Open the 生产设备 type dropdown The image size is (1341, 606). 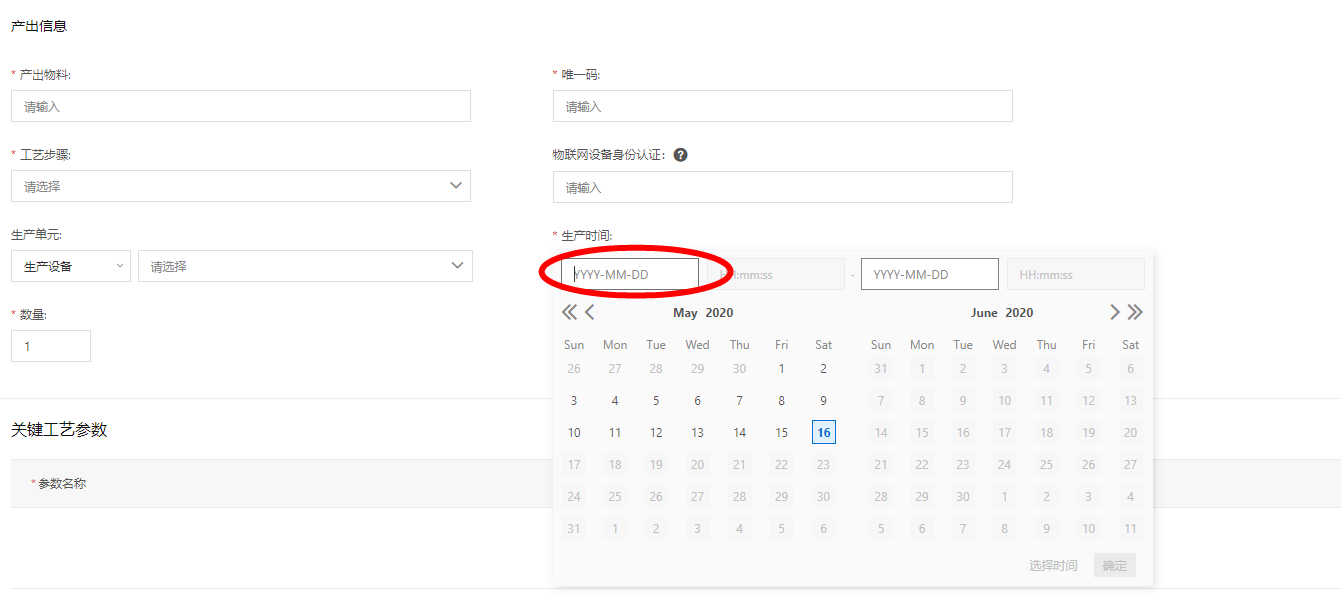[x=71, y=266]
